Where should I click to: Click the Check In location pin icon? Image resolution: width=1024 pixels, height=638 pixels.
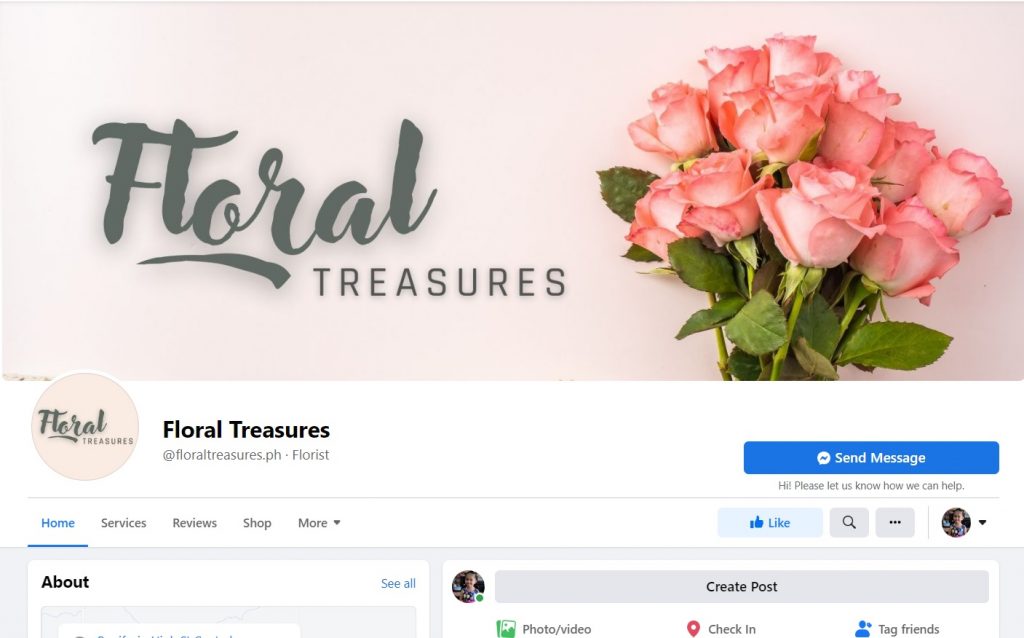click(x=694, y=629)
